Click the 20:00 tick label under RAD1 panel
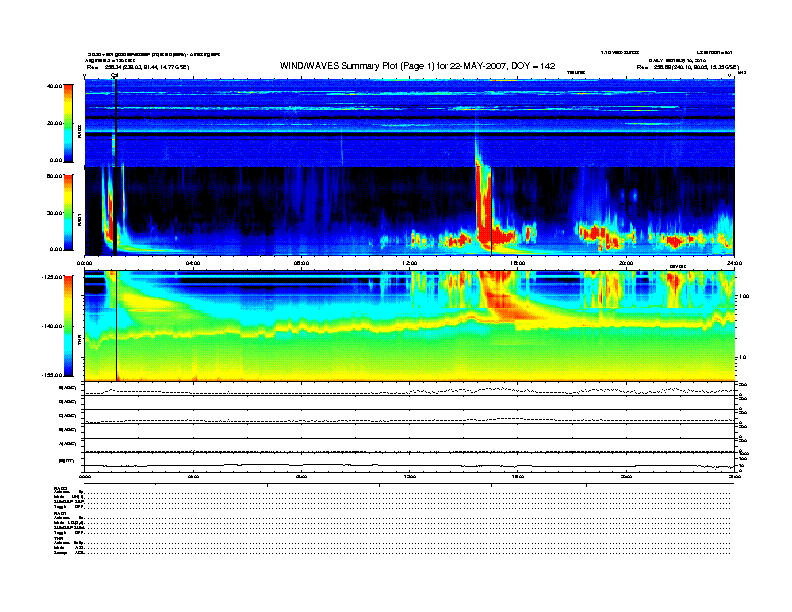792x612 pixels. 626,263
